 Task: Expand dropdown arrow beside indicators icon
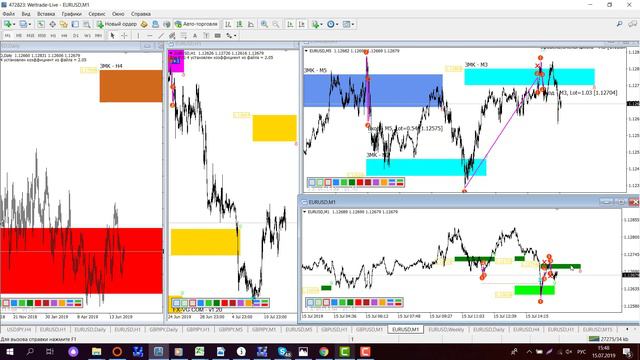click(321, 24)
